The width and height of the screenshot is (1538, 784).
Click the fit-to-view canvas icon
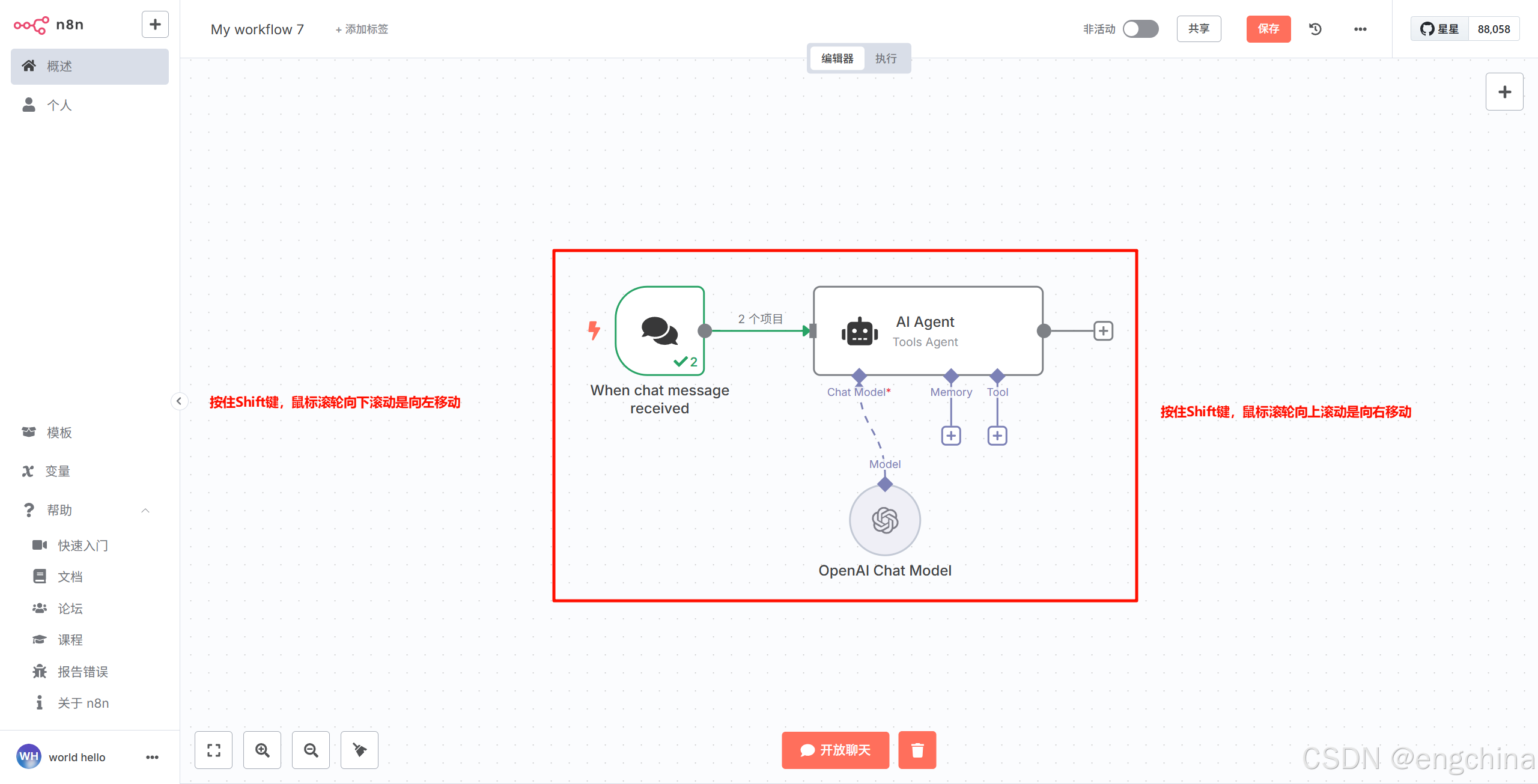click(x=213, y=750)
